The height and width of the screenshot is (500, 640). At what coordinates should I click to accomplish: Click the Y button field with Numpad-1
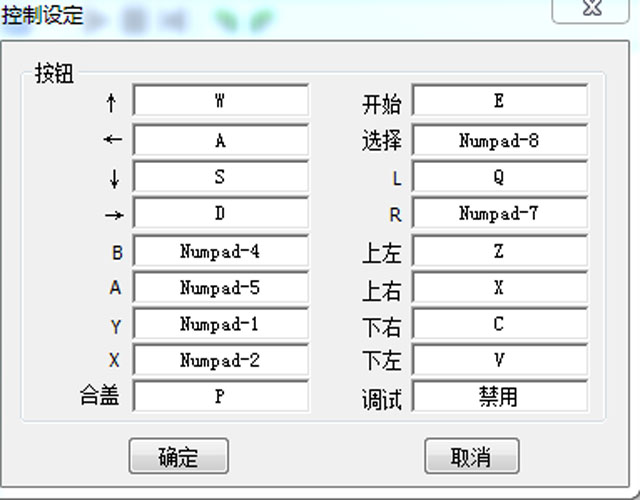220,325
